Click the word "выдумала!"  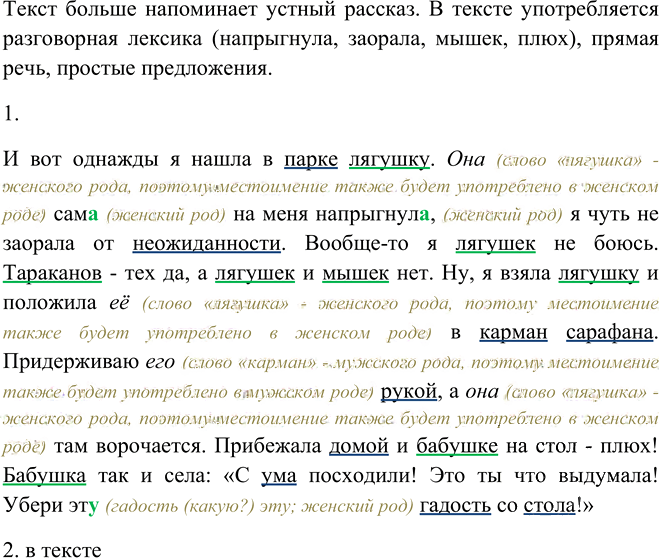[x=608, y=476]
